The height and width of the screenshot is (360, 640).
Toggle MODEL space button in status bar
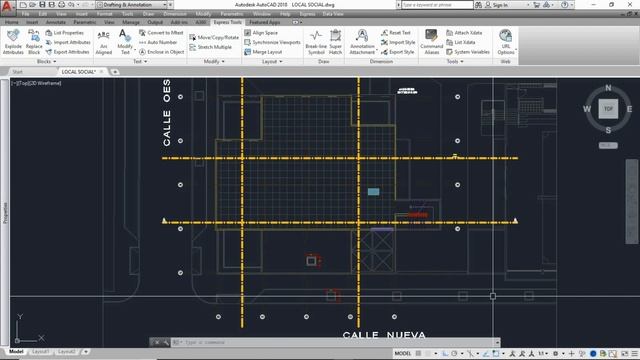(x=402, y=353)
